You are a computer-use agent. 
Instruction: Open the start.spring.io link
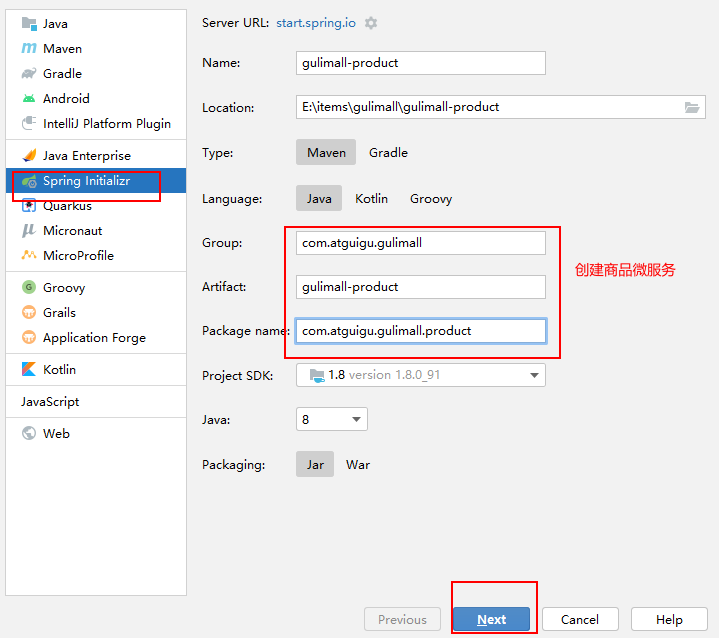(x=316, y=23)
